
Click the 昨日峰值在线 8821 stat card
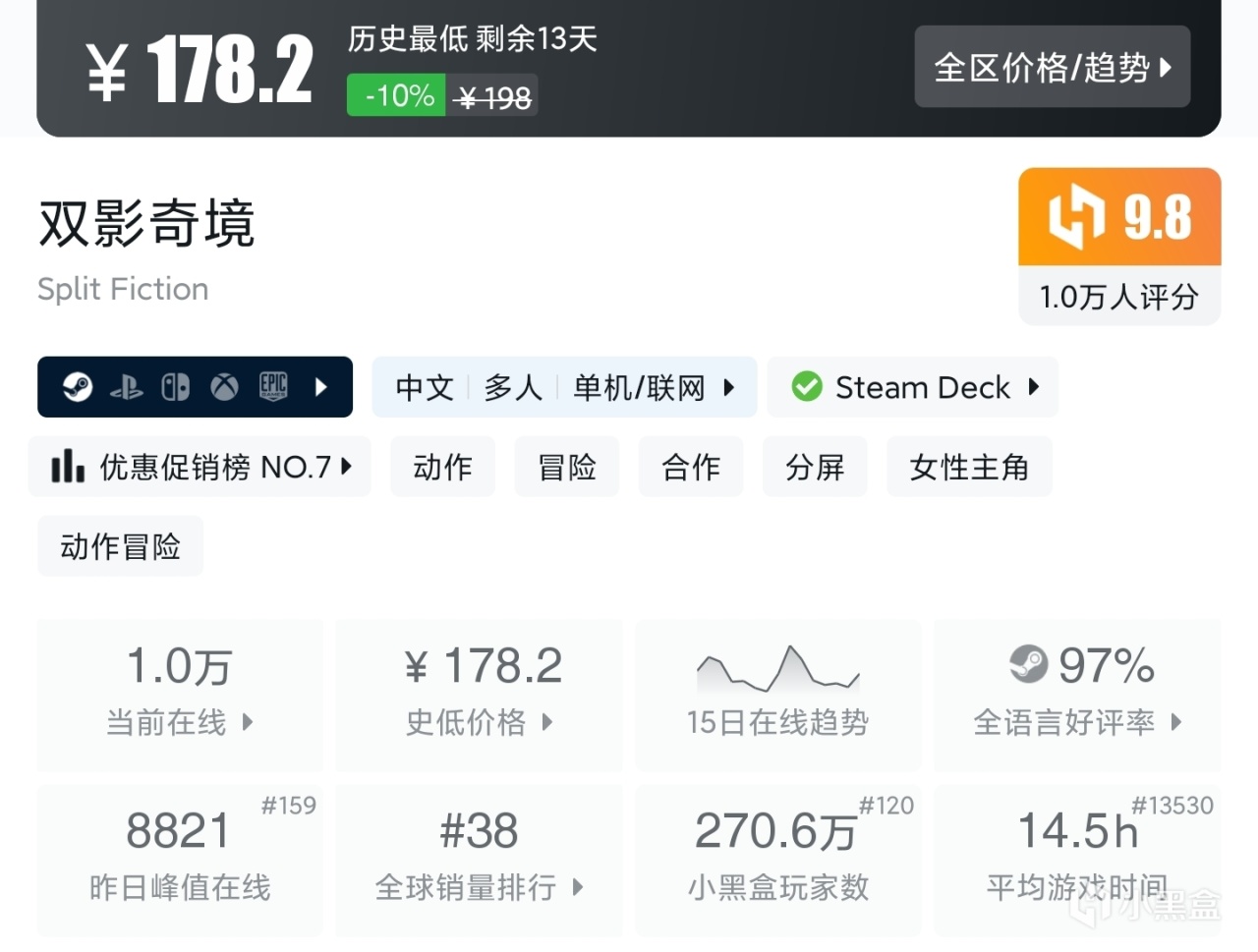point(180,860)
